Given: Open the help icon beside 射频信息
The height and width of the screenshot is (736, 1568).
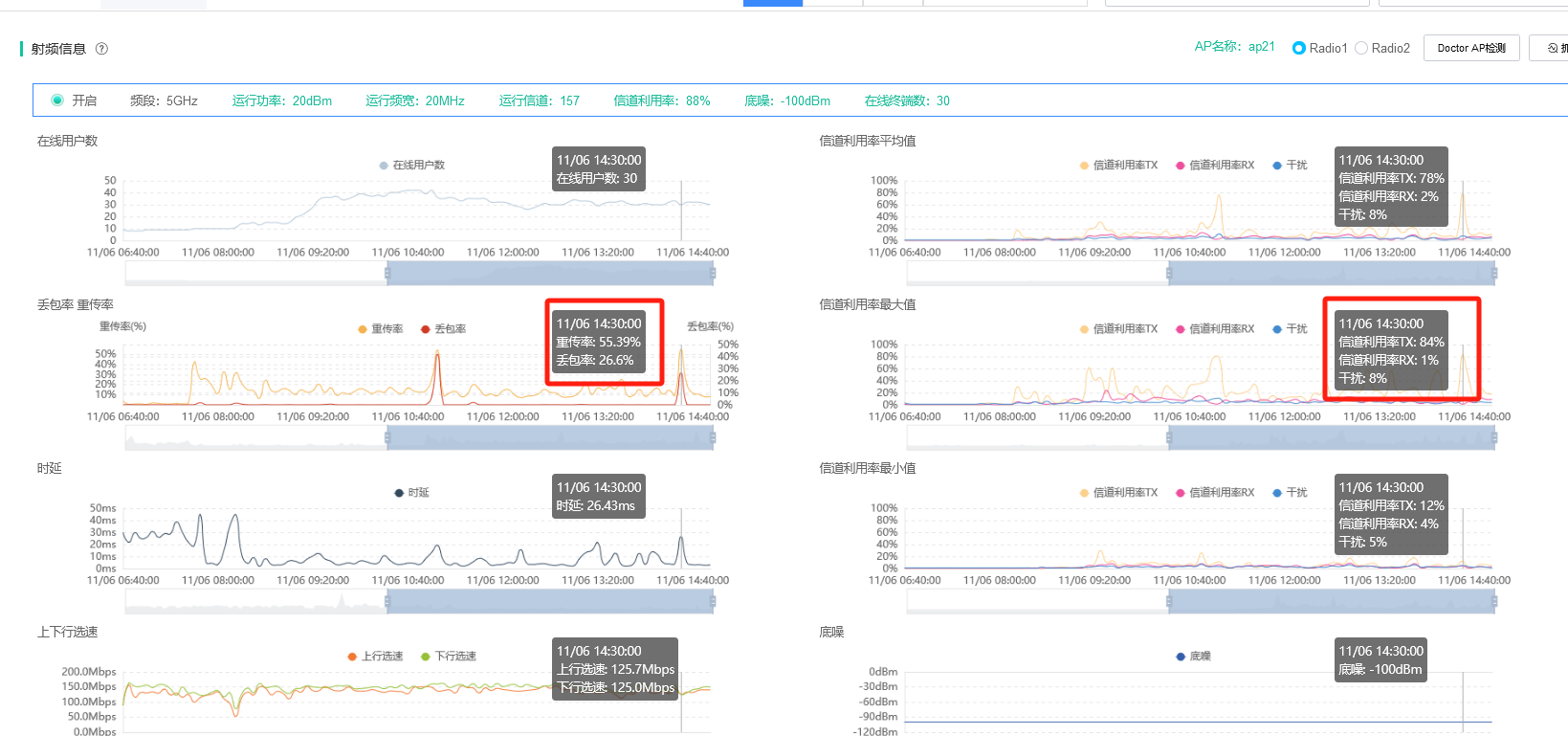Looking at the screenshot, I should point(101,49).
